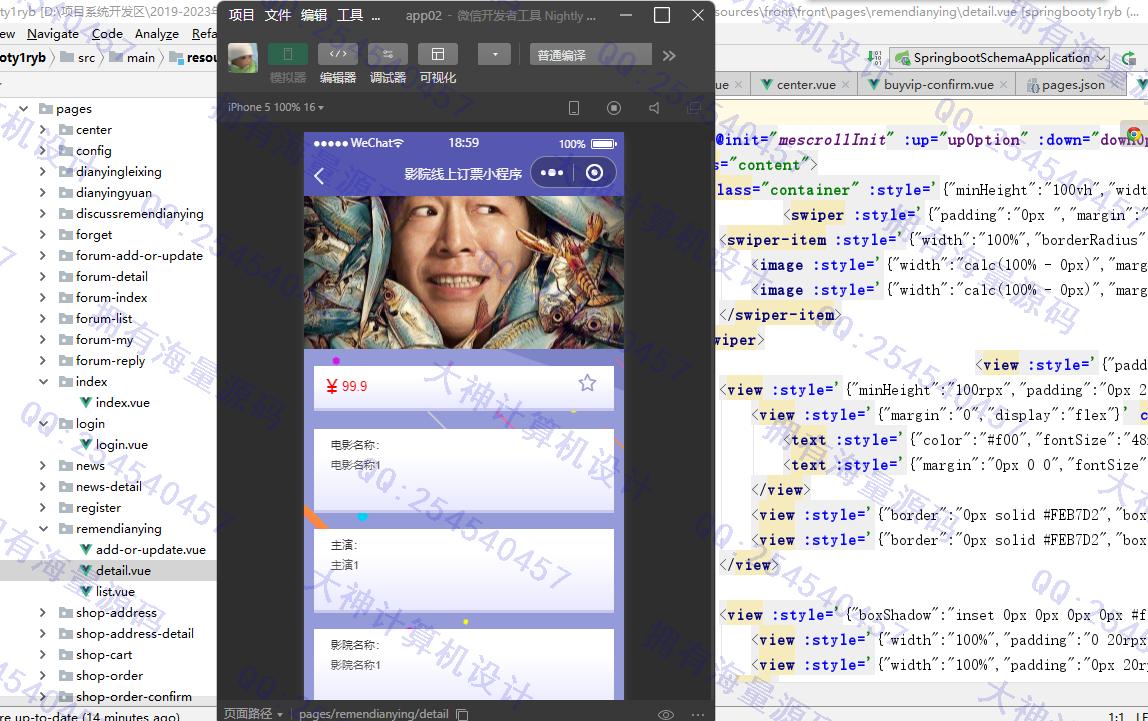Image resolution: width=1148 pixels, height=721 pixels.
Task: Click the device rotate phone icon
Action: (574, 108)
